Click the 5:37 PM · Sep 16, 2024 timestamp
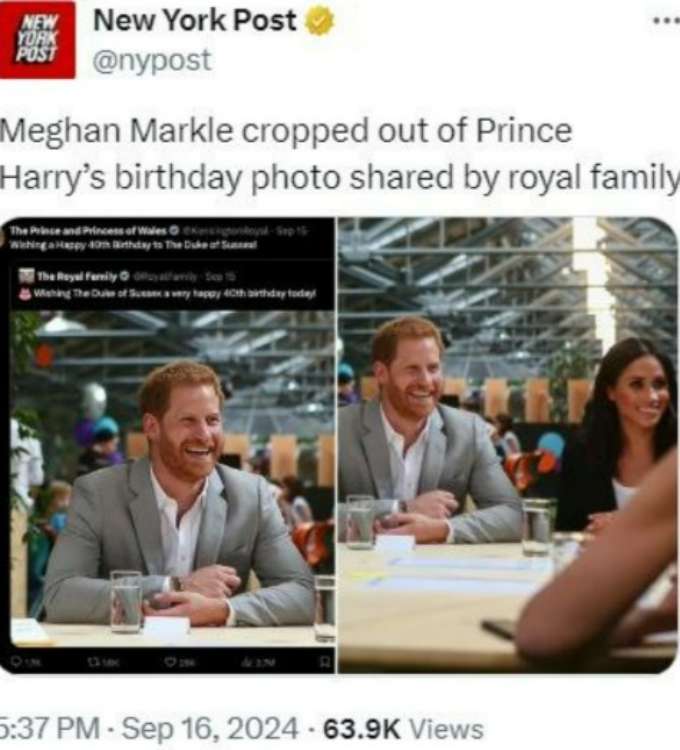 coord(148,728)
